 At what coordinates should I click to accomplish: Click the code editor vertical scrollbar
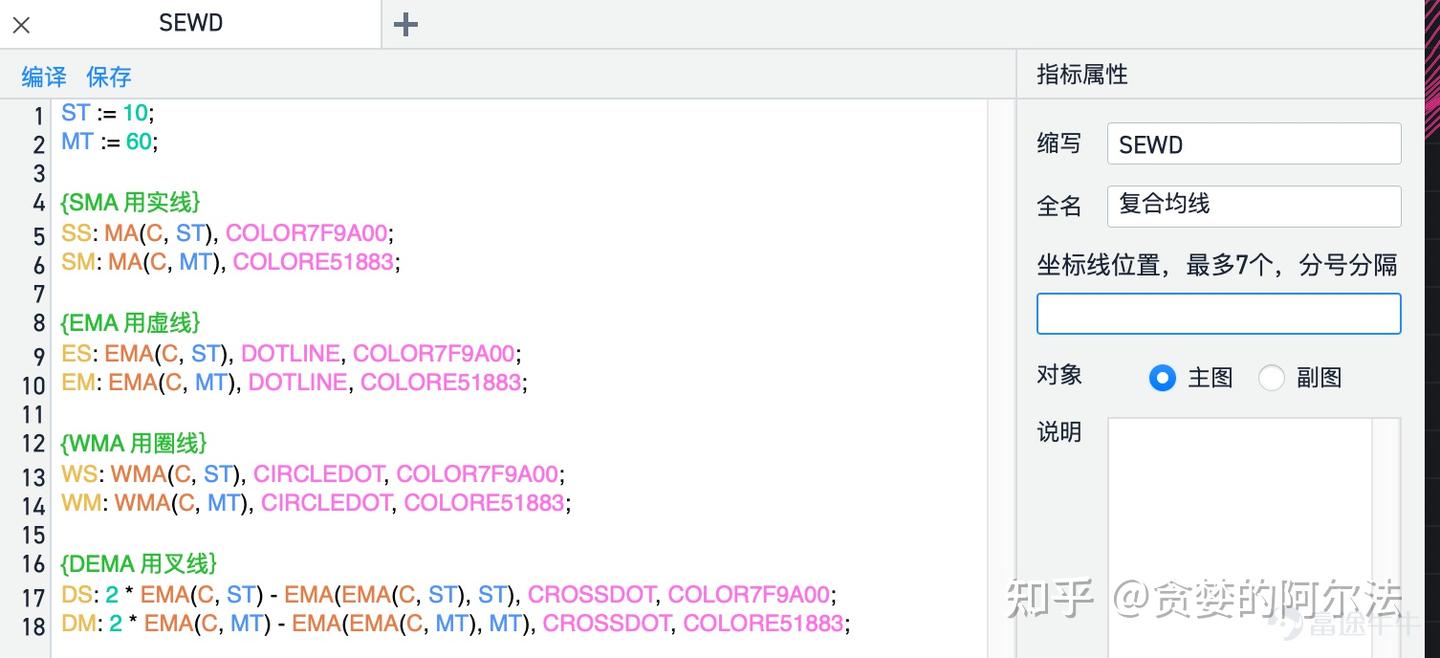pyautogui.click(x=1001, y=378)
